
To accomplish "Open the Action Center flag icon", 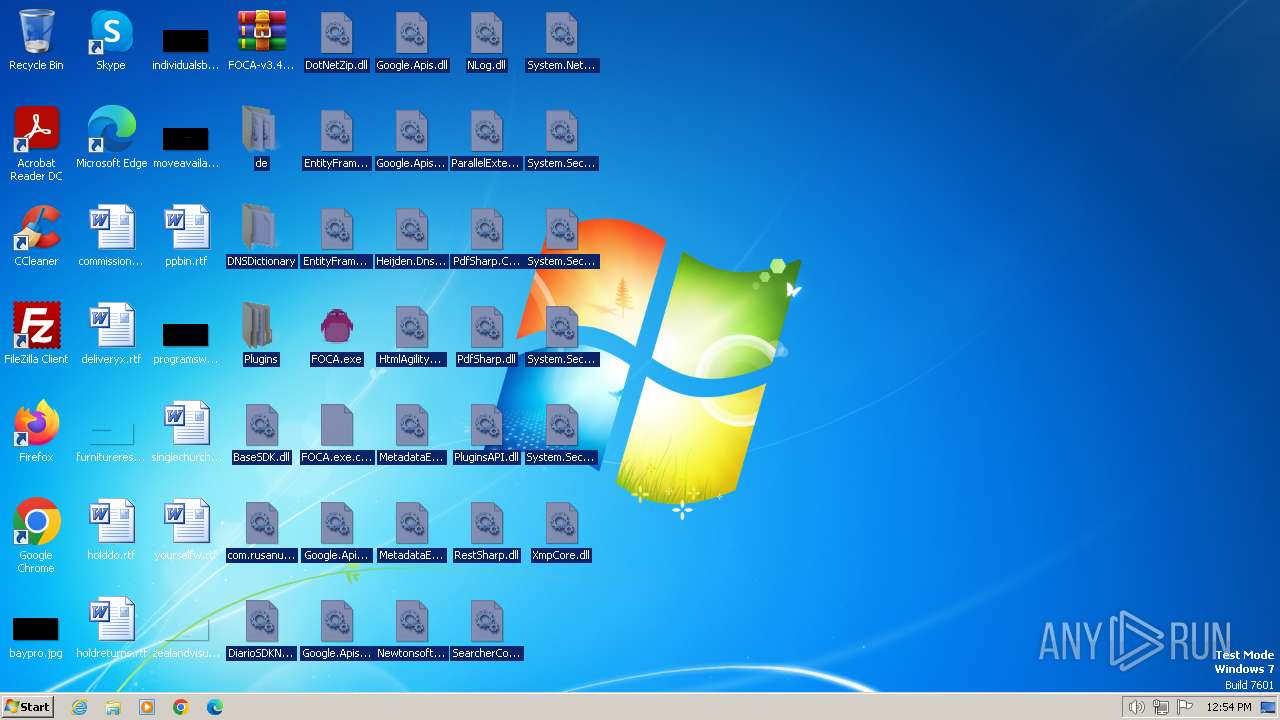I will 1185,707.
